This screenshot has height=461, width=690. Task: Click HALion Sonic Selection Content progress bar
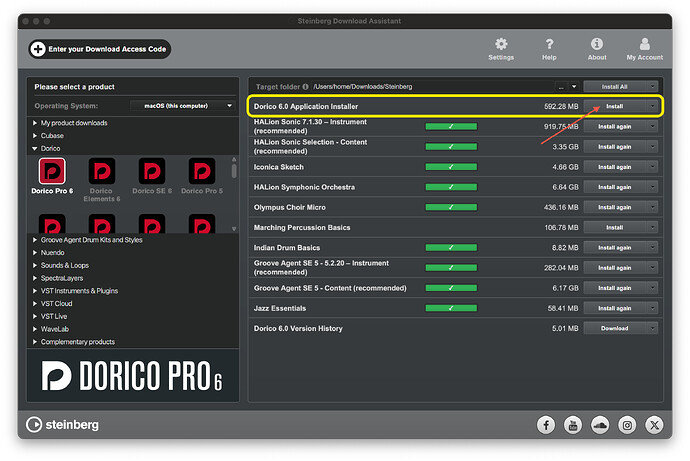451,146
